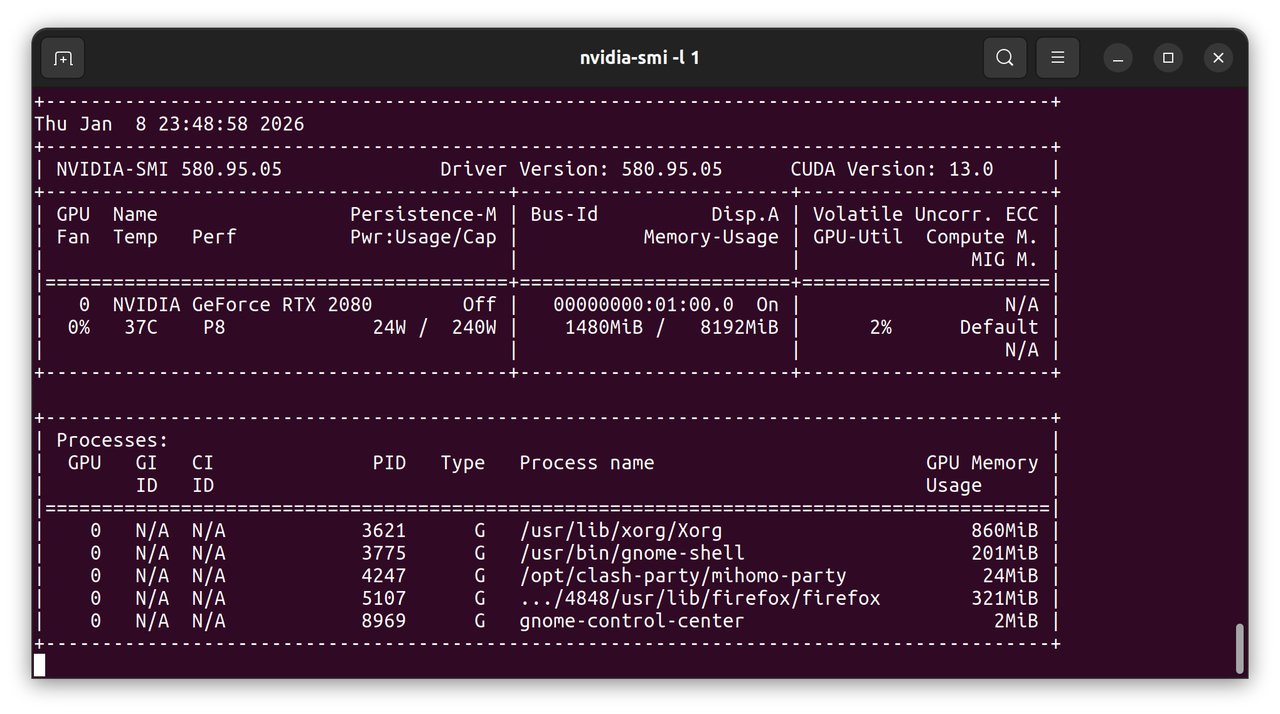1280x714 pixels.
Task: Click the 8192MiB total memory value
Action: [739, 327]
